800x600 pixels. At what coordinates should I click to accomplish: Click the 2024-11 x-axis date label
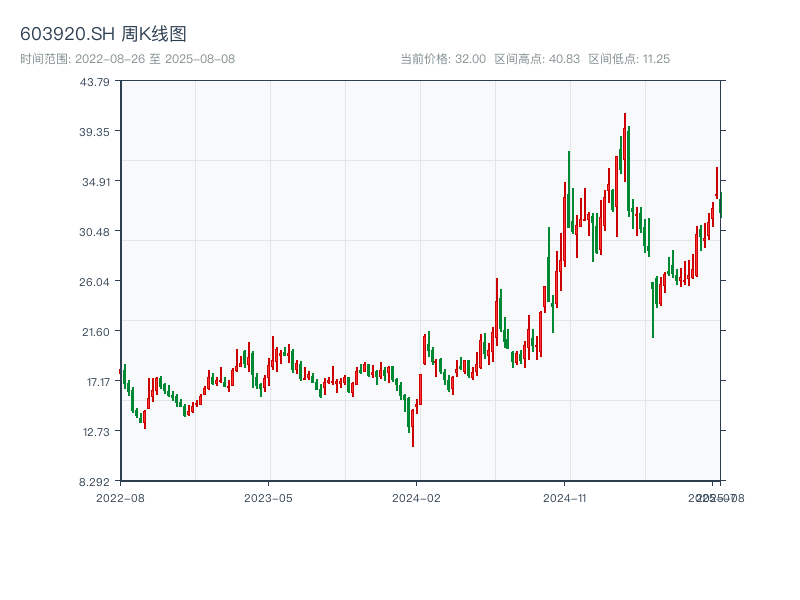point(566,497)
